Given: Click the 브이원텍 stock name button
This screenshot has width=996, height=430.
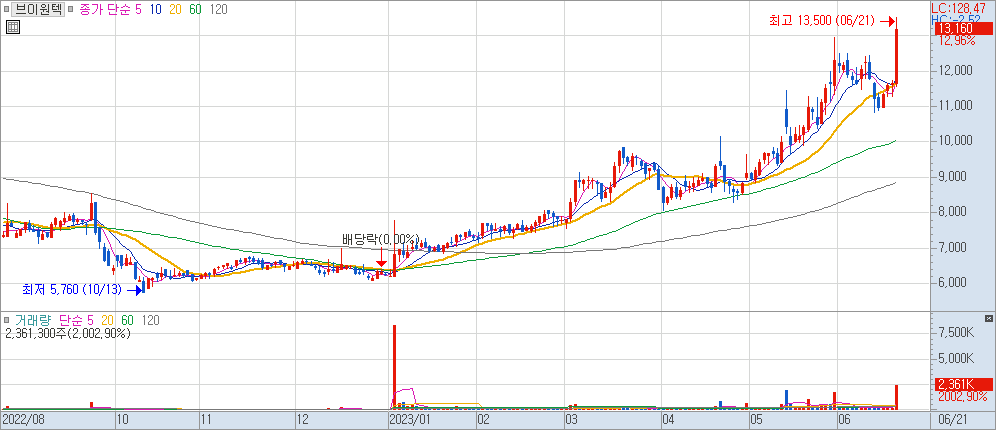Looking at the screenshot, I should [37, 10].
